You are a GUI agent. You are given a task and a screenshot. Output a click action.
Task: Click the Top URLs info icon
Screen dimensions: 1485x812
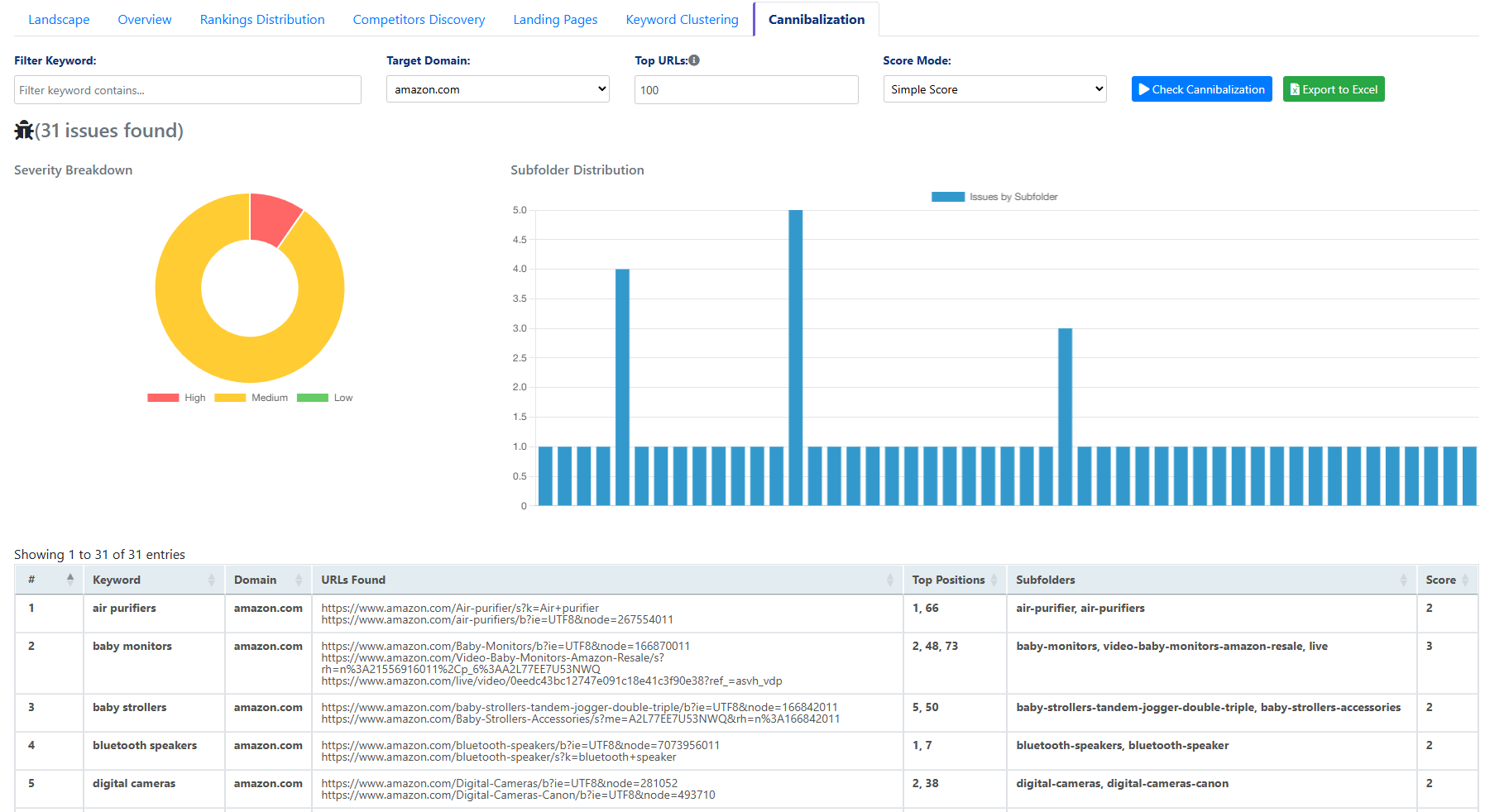pos(694,60)
